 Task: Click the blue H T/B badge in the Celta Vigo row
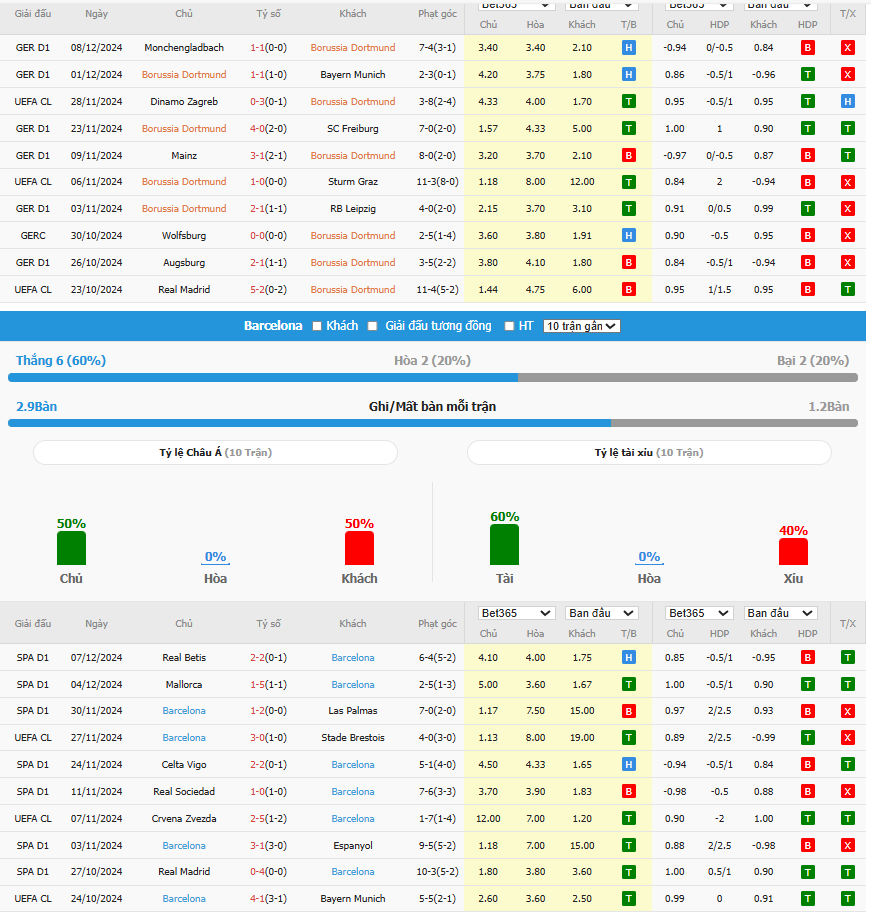[628, 765]
